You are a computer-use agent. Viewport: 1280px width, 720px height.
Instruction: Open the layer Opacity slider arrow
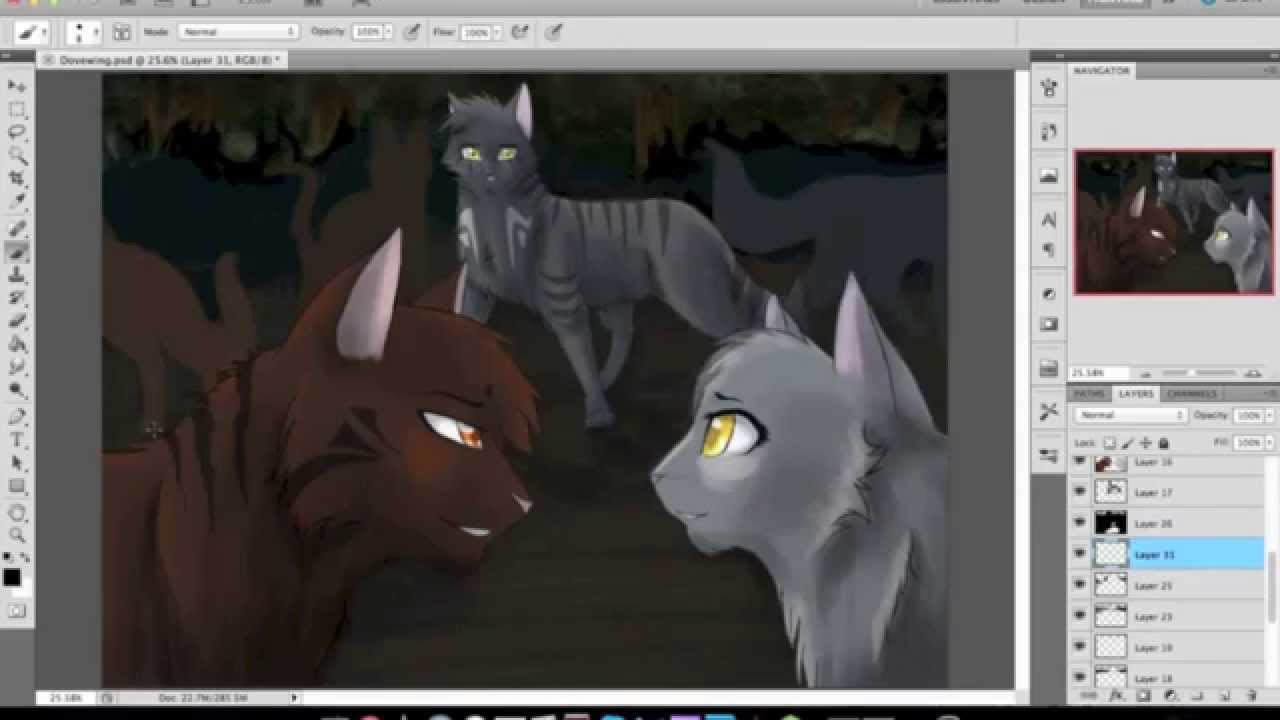click(x=1270, y=415)
